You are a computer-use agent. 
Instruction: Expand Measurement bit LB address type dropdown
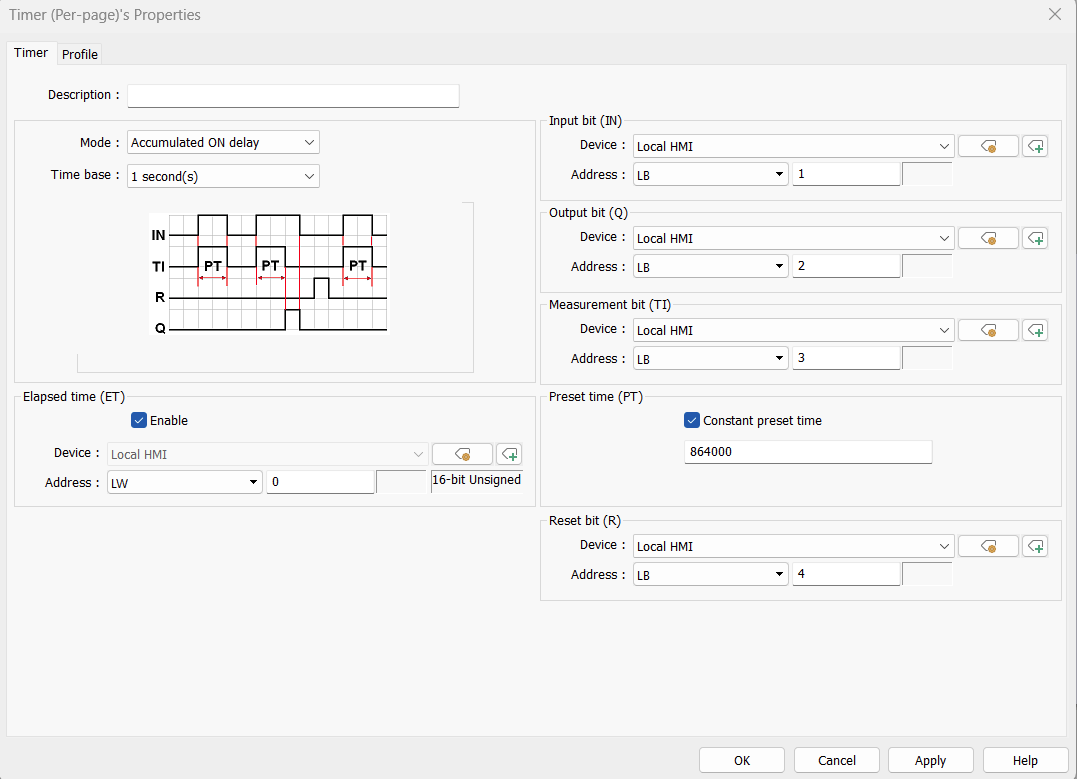pyautogui.click(x=710, y=359)
